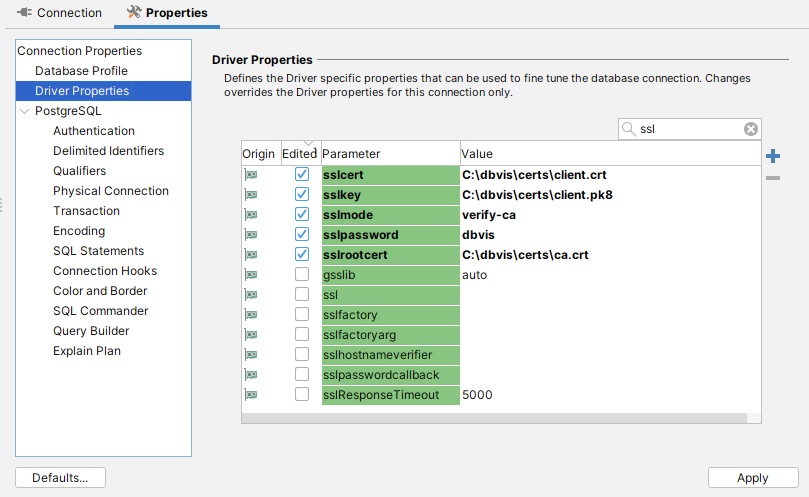Click the blue plus add property icon
Image resolution: width=809 pixels, height=497 pixels.
click(x=772, y=156)
